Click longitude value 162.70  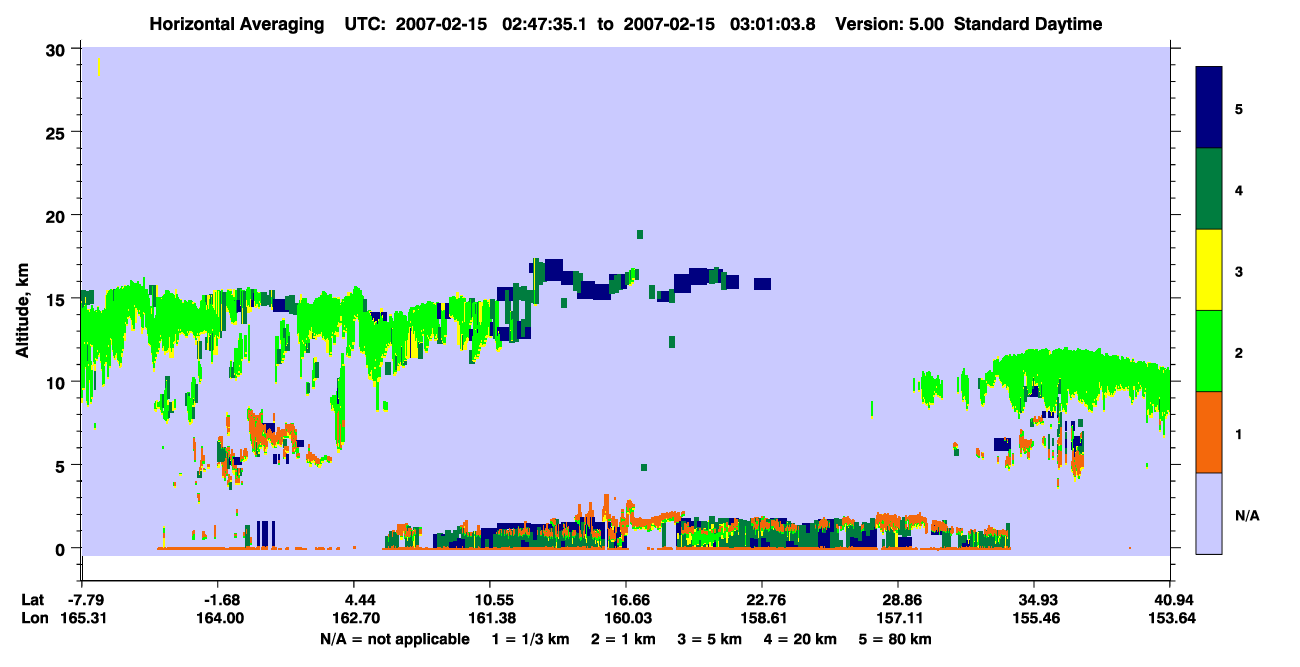[354, 619]
